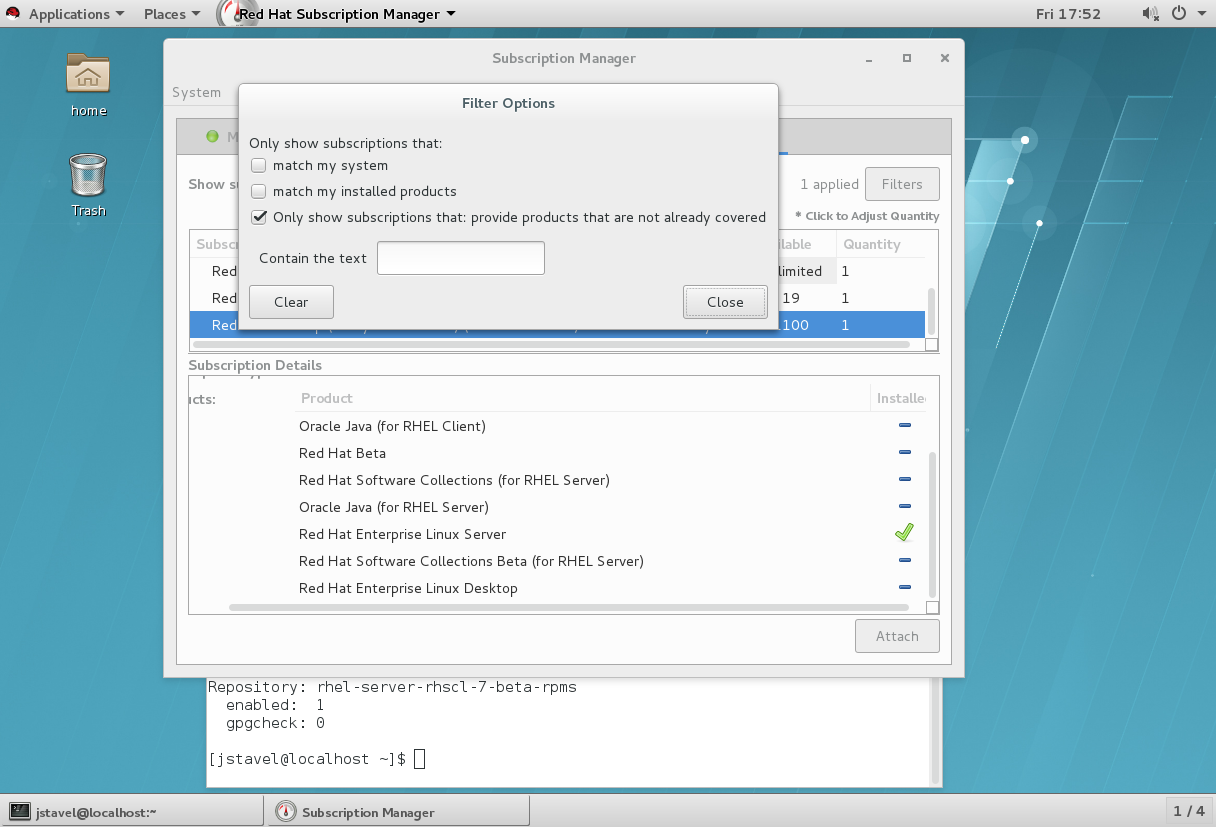Open the power menu icon

coord(1178,14)
